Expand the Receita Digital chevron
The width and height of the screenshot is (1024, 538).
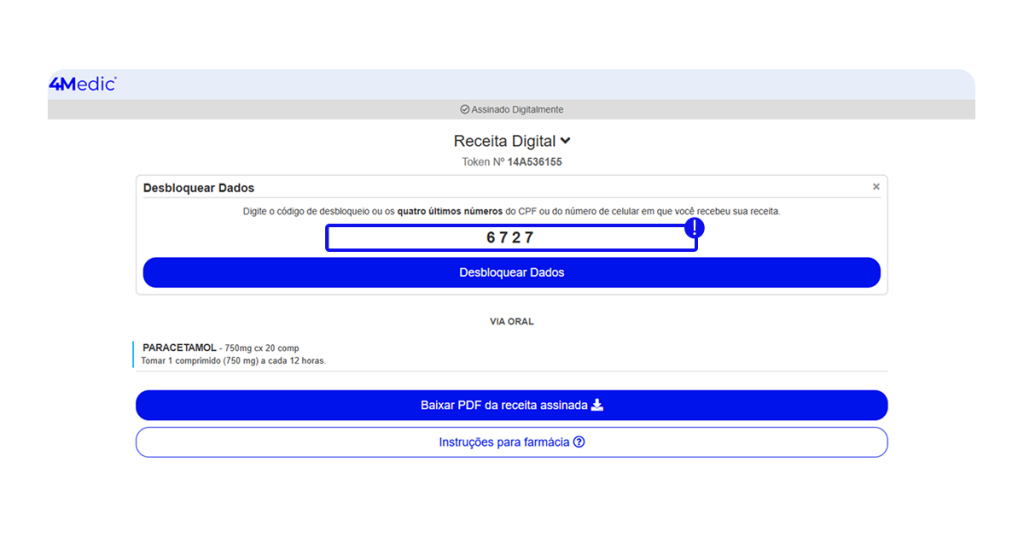point(566,142)
